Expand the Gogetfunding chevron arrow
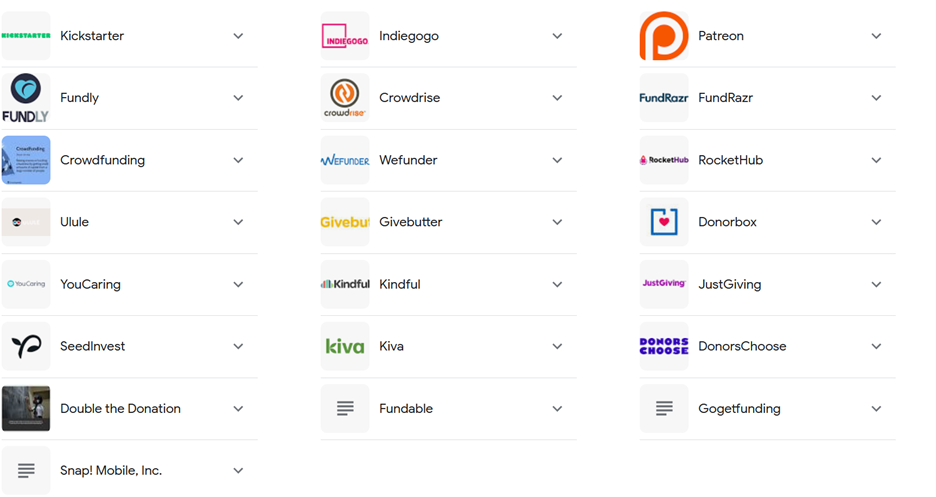The height and width of the screenshot is (497, 936). 876,409
